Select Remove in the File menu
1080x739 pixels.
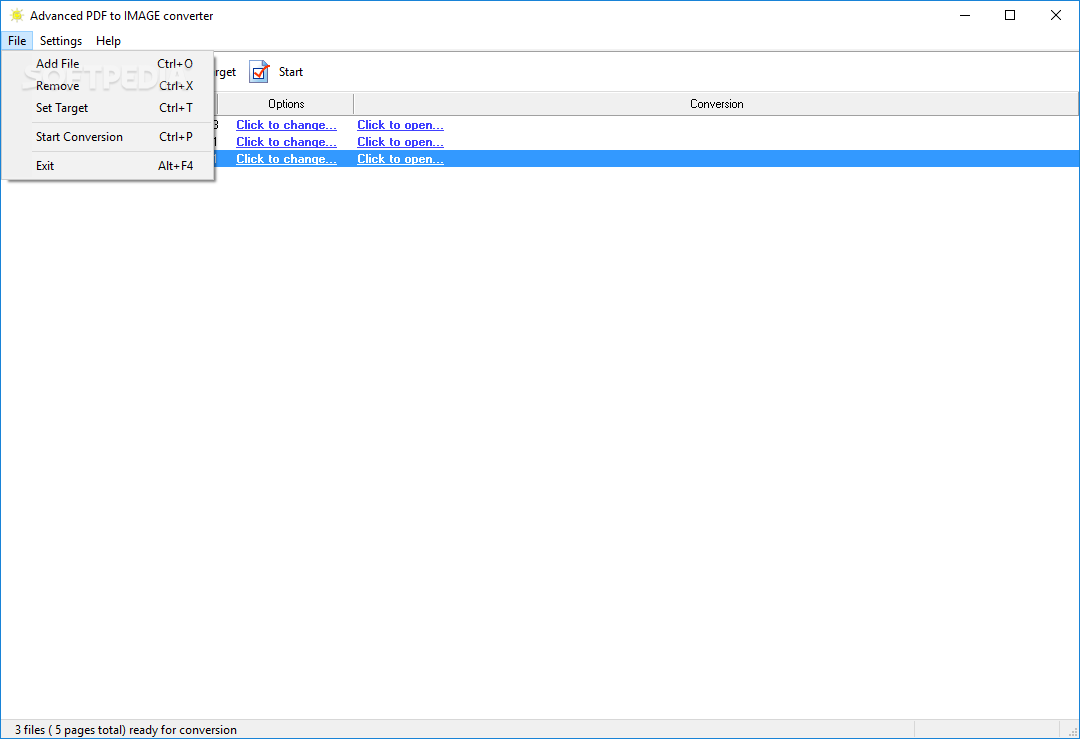108,85
